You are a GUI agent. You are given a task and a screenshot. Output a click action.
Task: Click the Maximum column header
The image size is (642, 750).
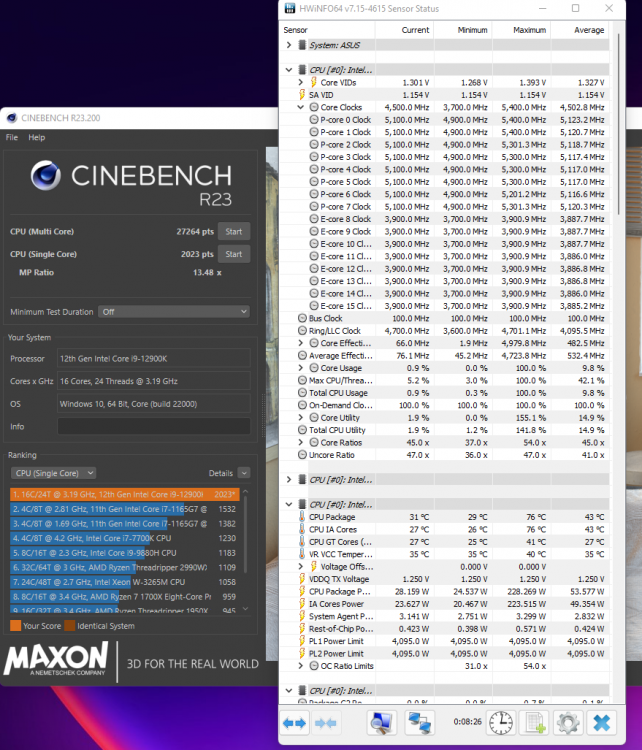click(x=529, y=30)
